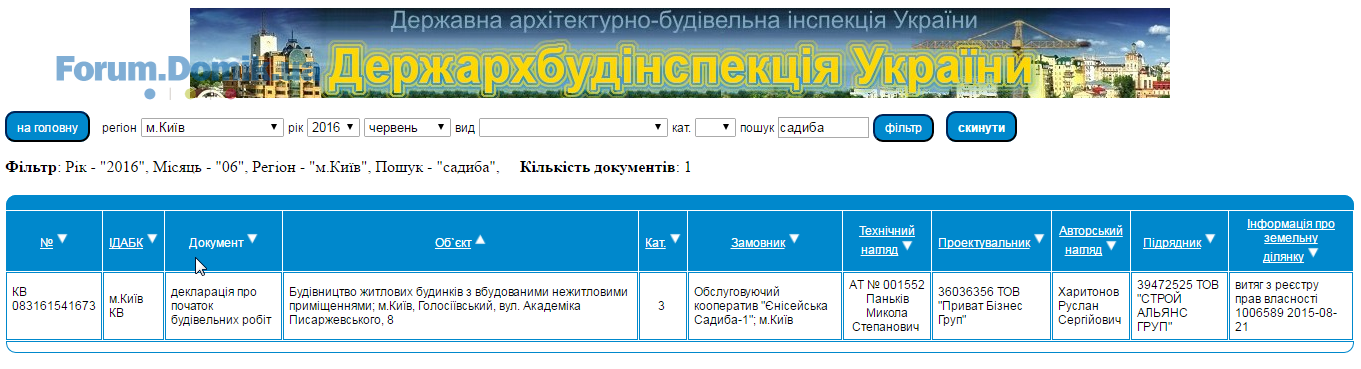The image size is (1361, 369).
Task: Go to на головну home button
Action: coord(47,128)
